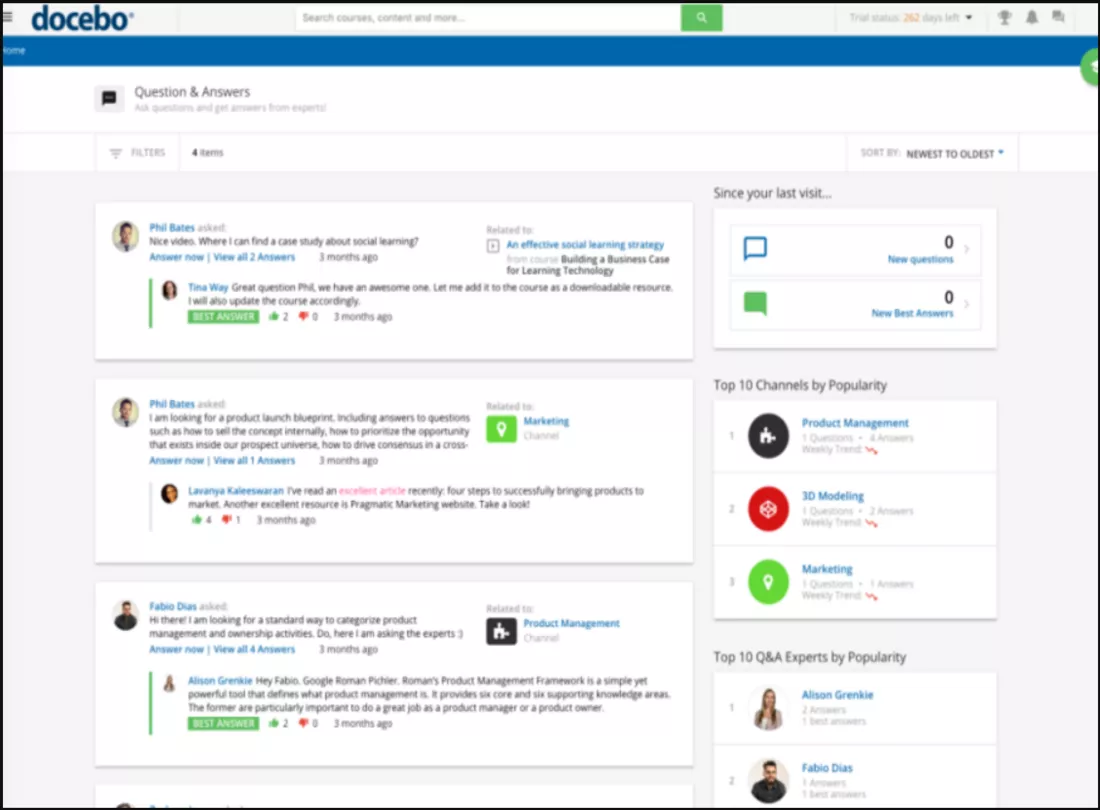Open the Filters panel
This screenshot has height=810, width=1100.
138,153
